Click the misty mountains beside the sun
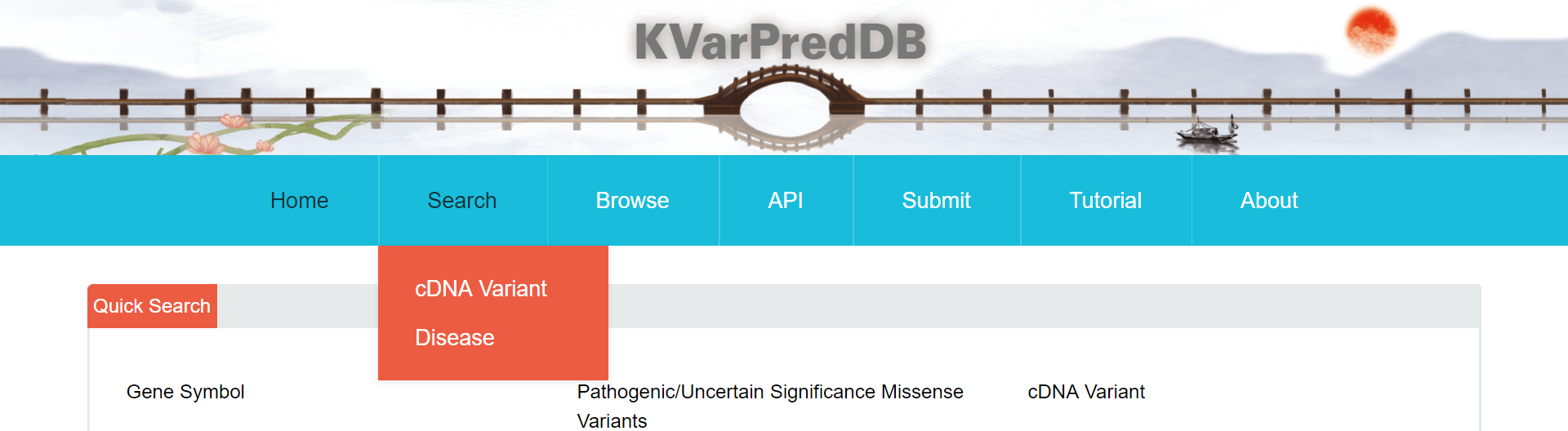 pyautogui.click(x=1470, y=49)
